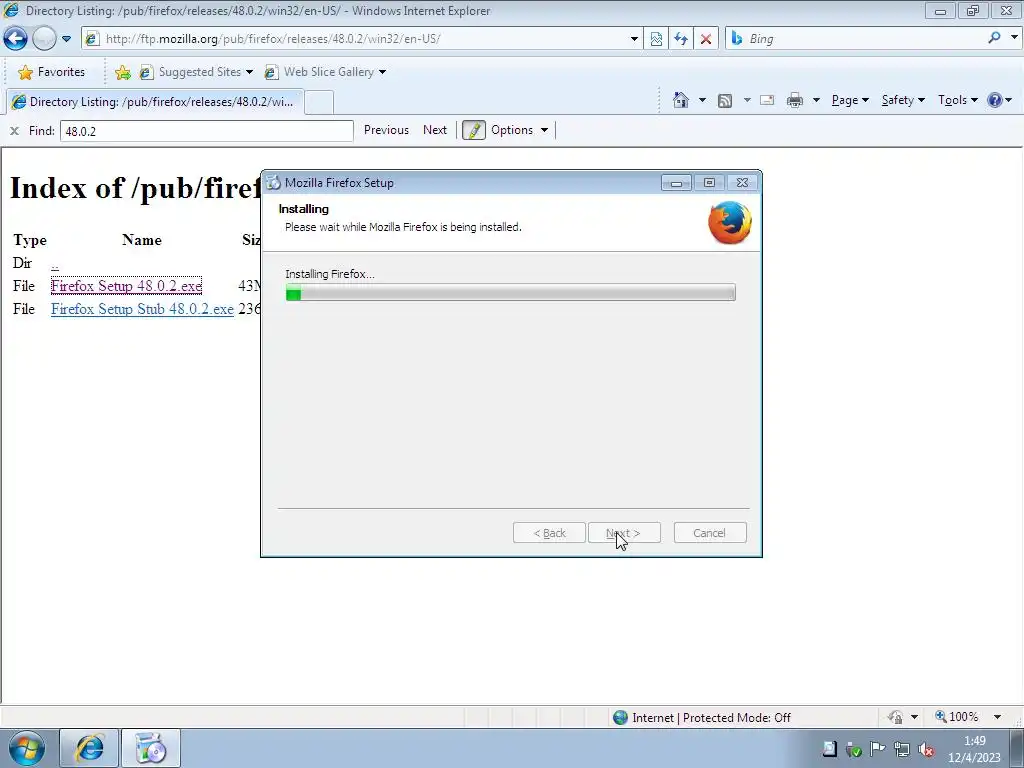
Task: Click the Type column header
Action: click(x=30, y=240)
